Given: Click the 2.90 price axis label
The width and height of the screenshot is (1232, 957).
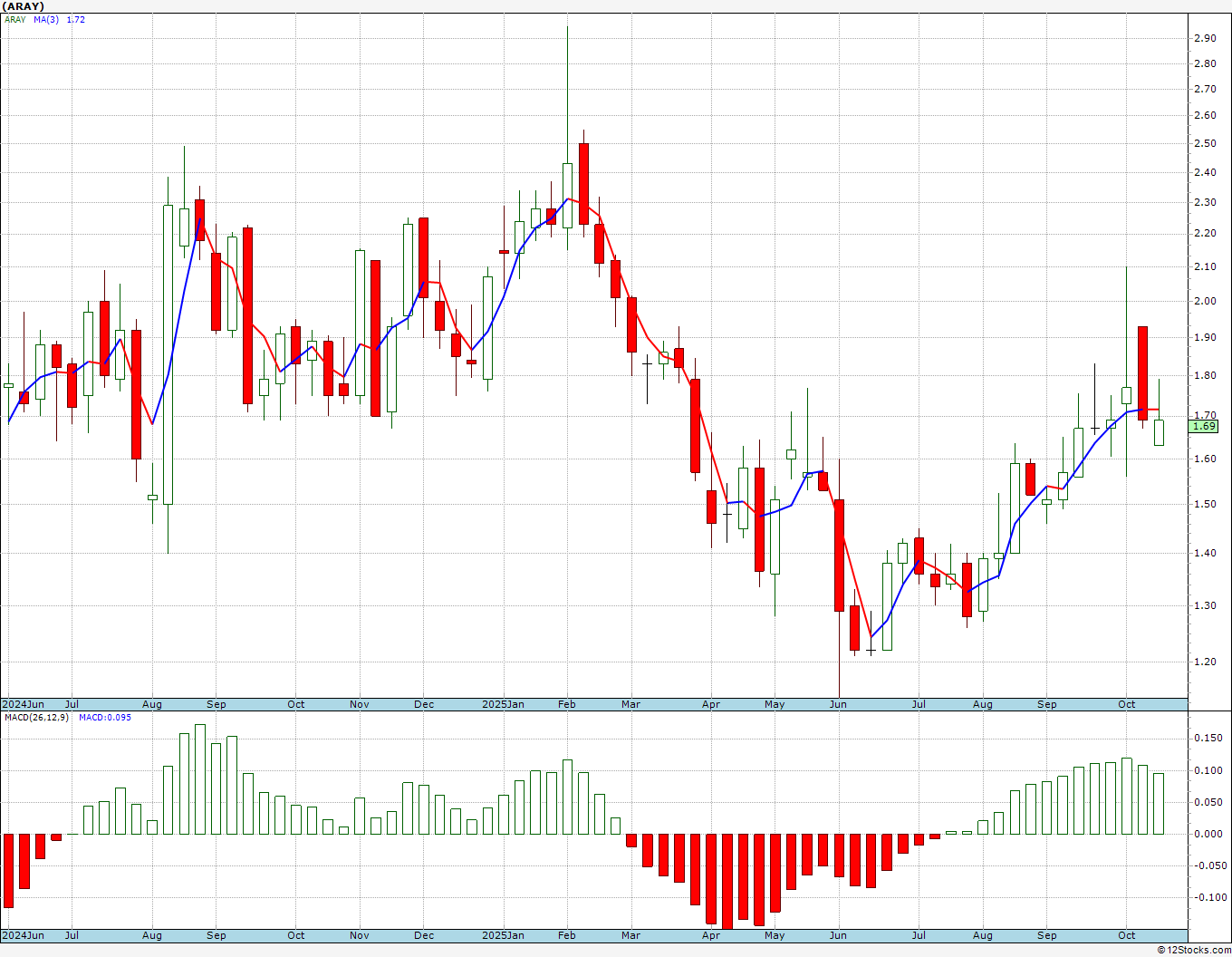Looking at the screenshot, I should click(1205, 38).
